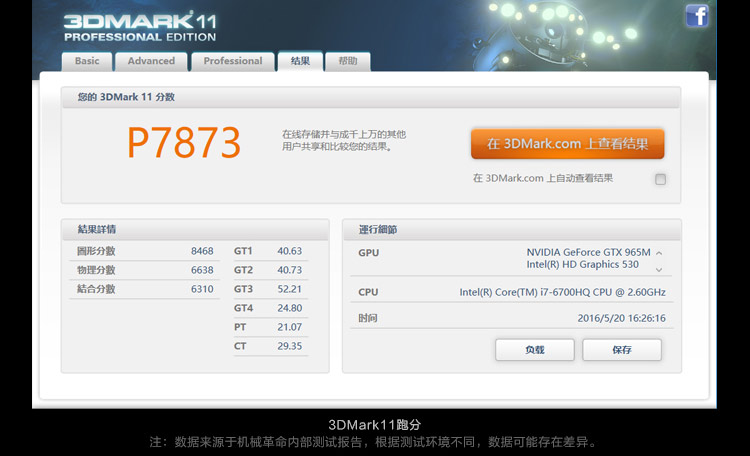Click the 運行細節 panel header

(x=512, y=229)
